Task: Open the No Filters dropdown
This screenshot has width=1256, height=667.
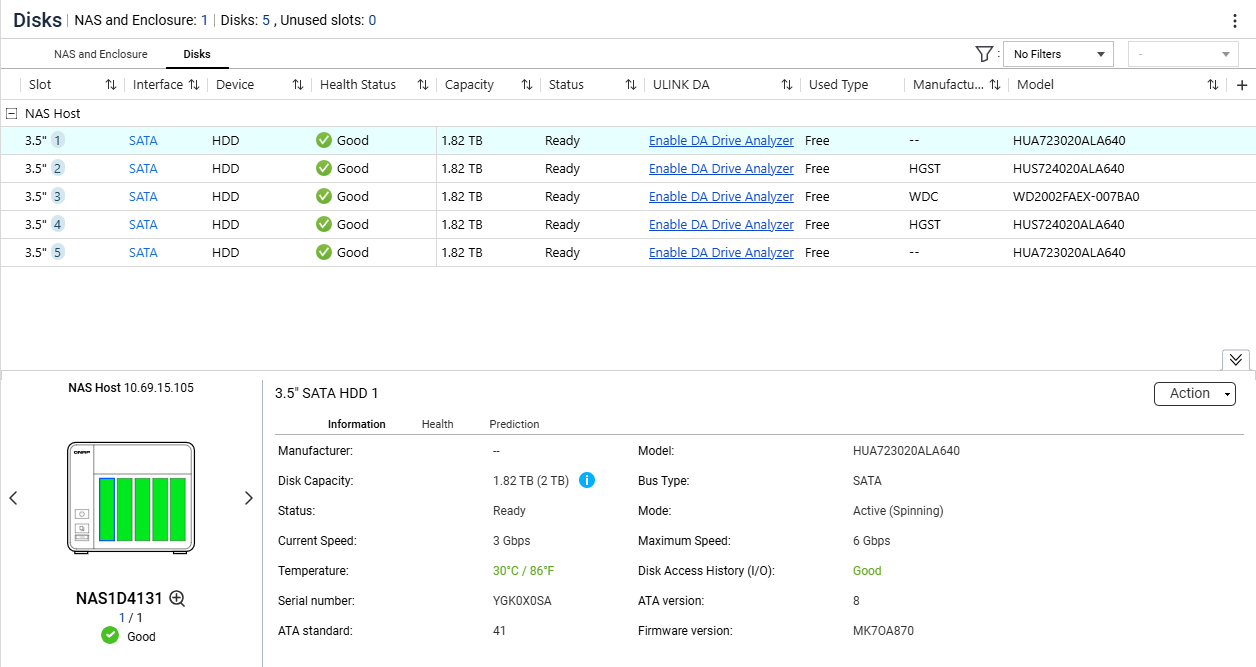Action: point(1059,54)
